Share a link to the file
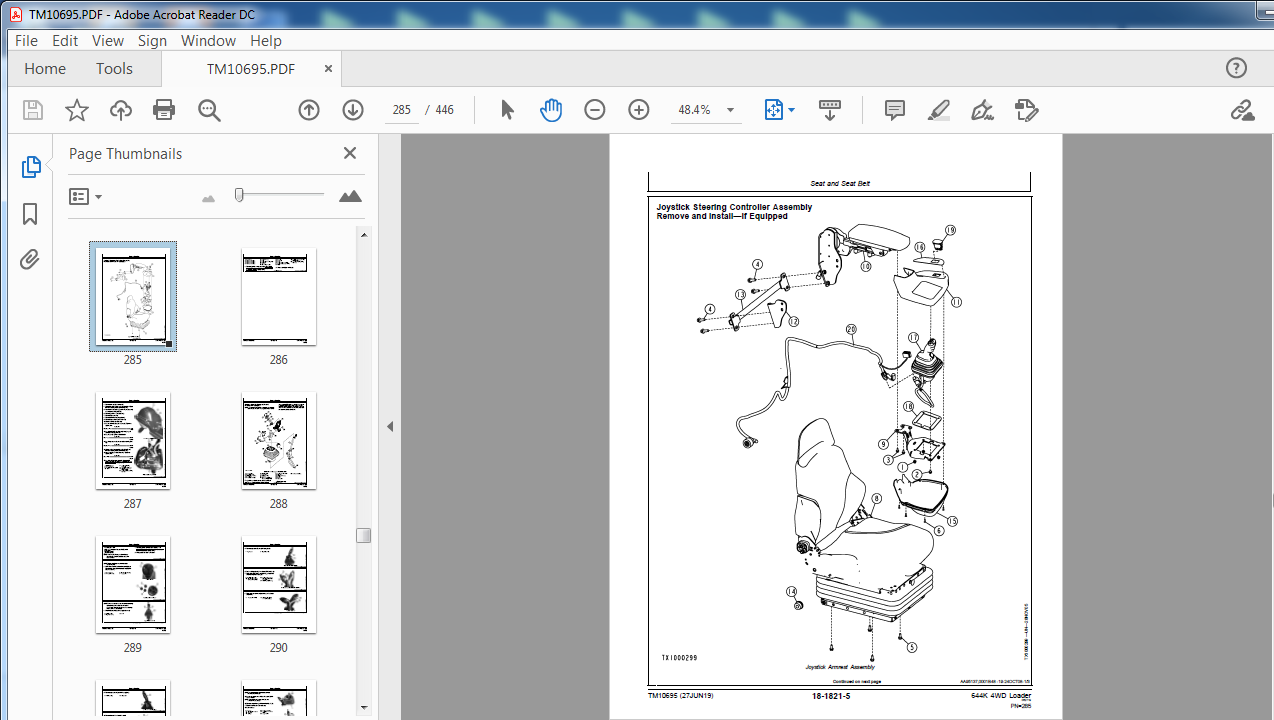Viewport: 1274px width, 720px height. coord(1243,110)
